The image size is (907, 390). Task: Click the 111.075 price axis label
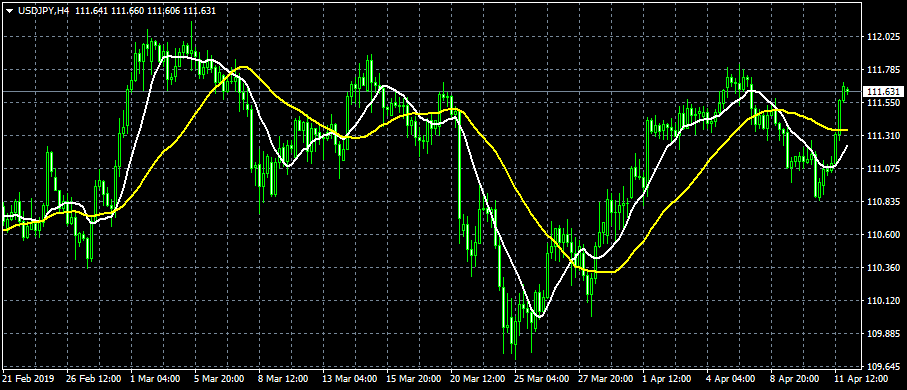pyautogui.click(x=882, y=169)
